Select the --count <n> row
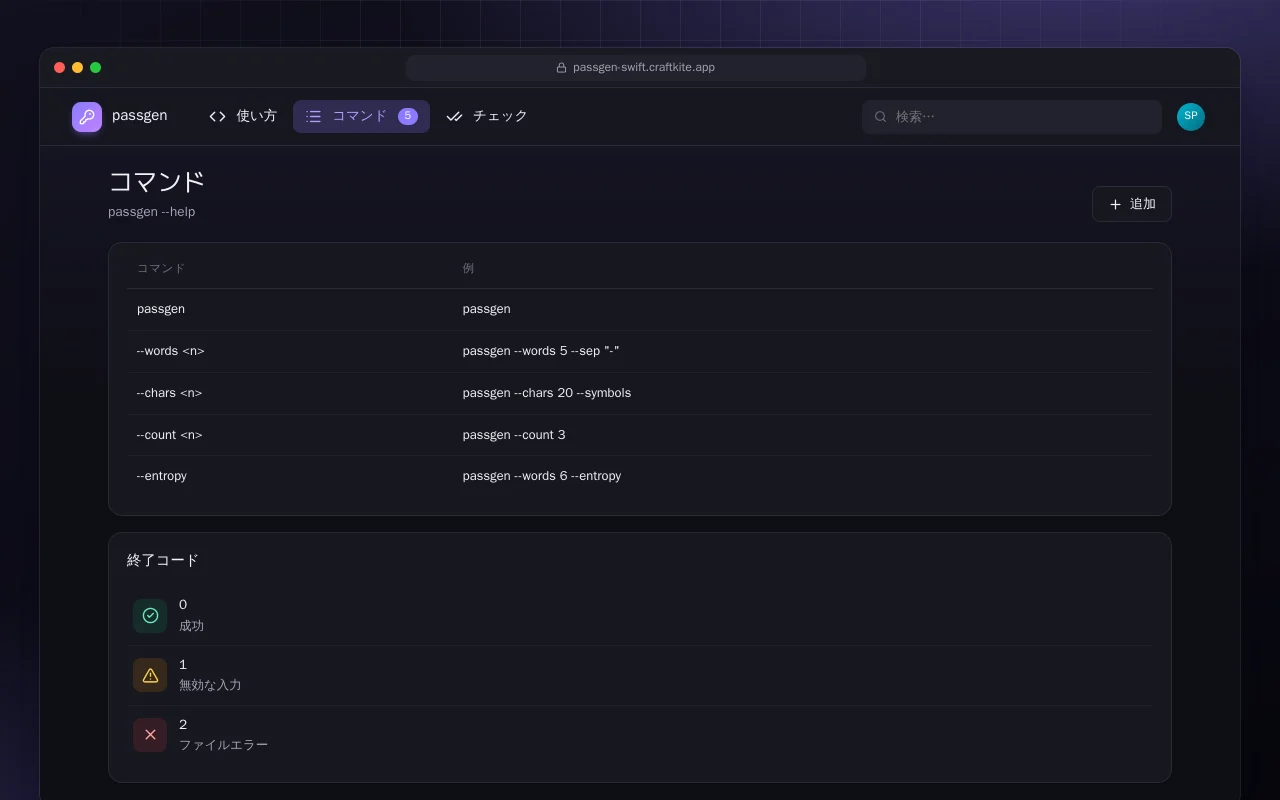Image resolution: width=1280 pixels, height=800 pixels. click(x=640, y=435)
